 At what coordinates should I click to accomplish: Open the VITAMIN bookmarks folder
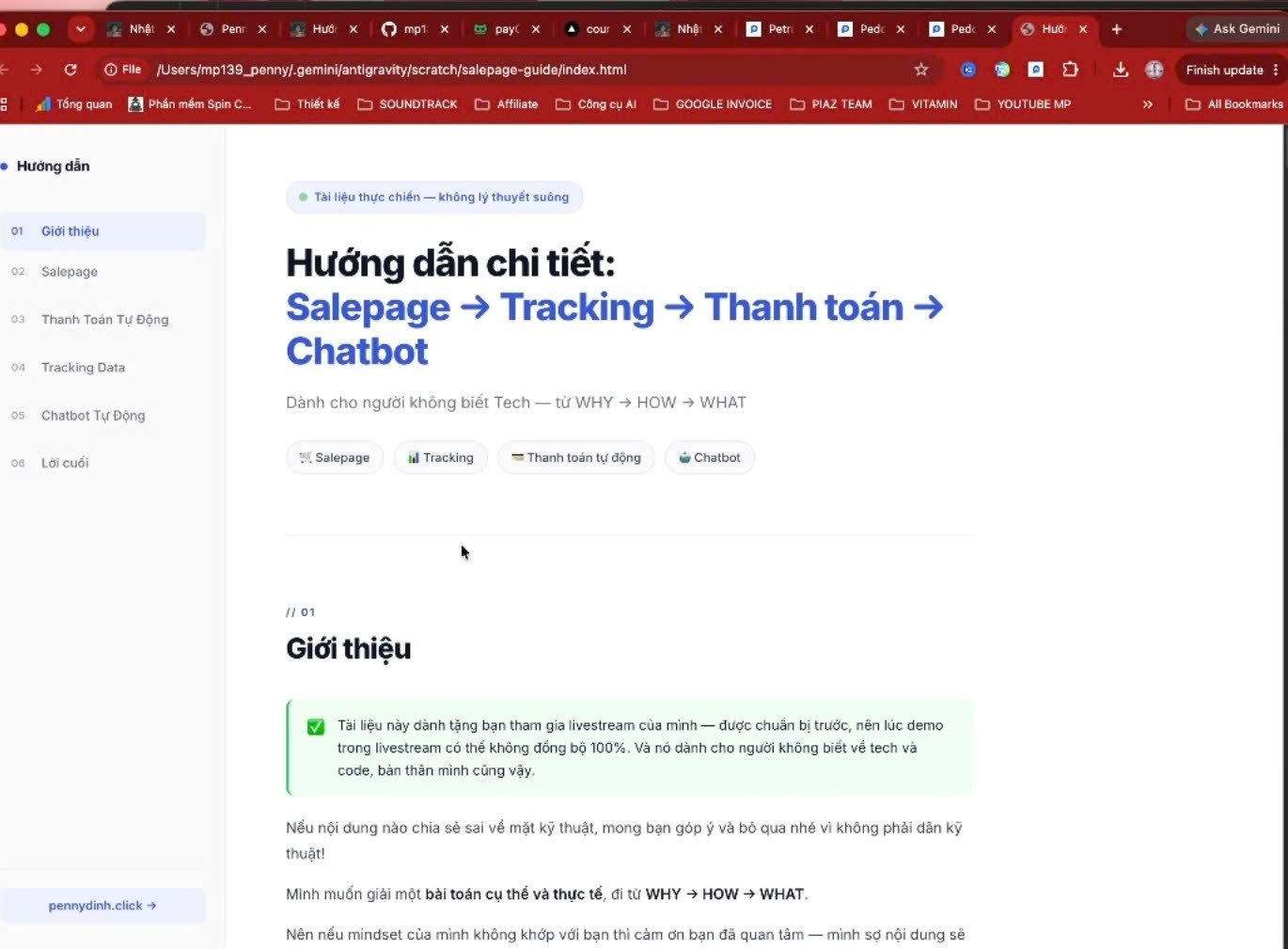[923, 104]
